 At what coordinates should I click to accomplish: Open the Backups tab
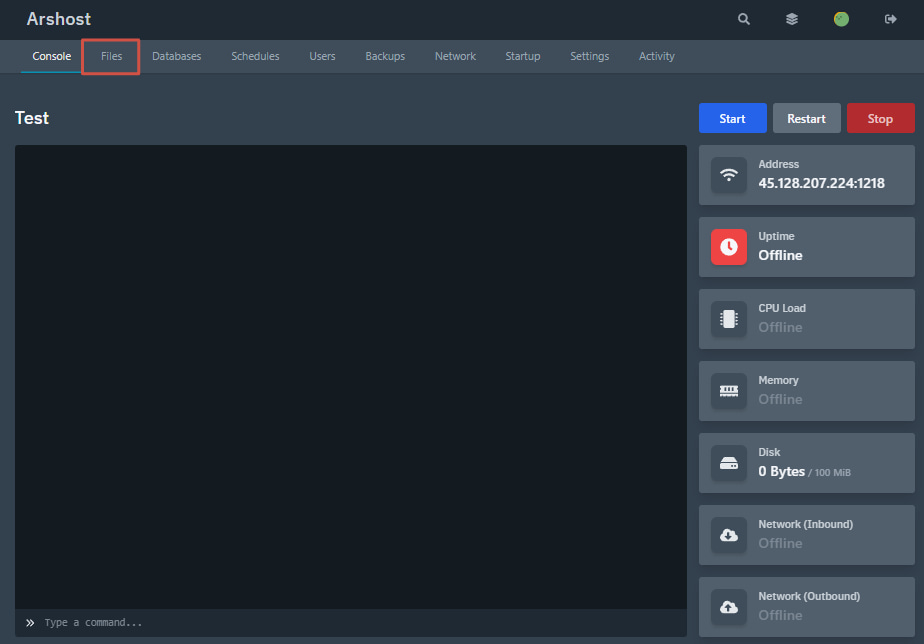coord(385,56)
